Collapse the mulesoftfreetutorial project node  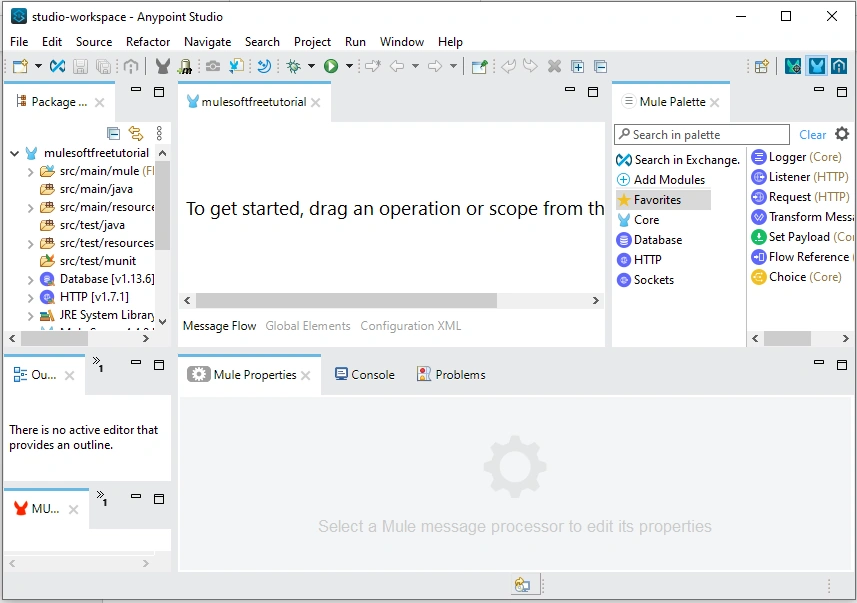(15, 154)
